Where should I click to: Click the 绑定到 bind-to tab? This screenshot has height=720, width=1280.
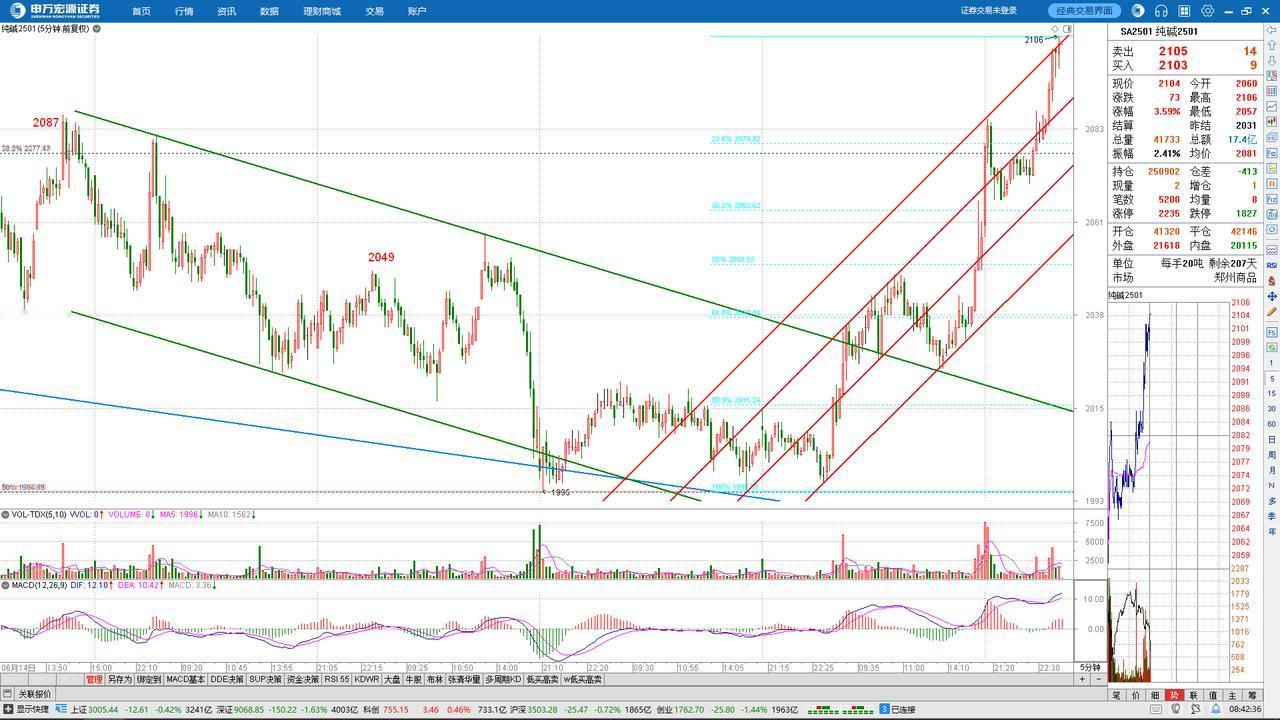(149, 680)
